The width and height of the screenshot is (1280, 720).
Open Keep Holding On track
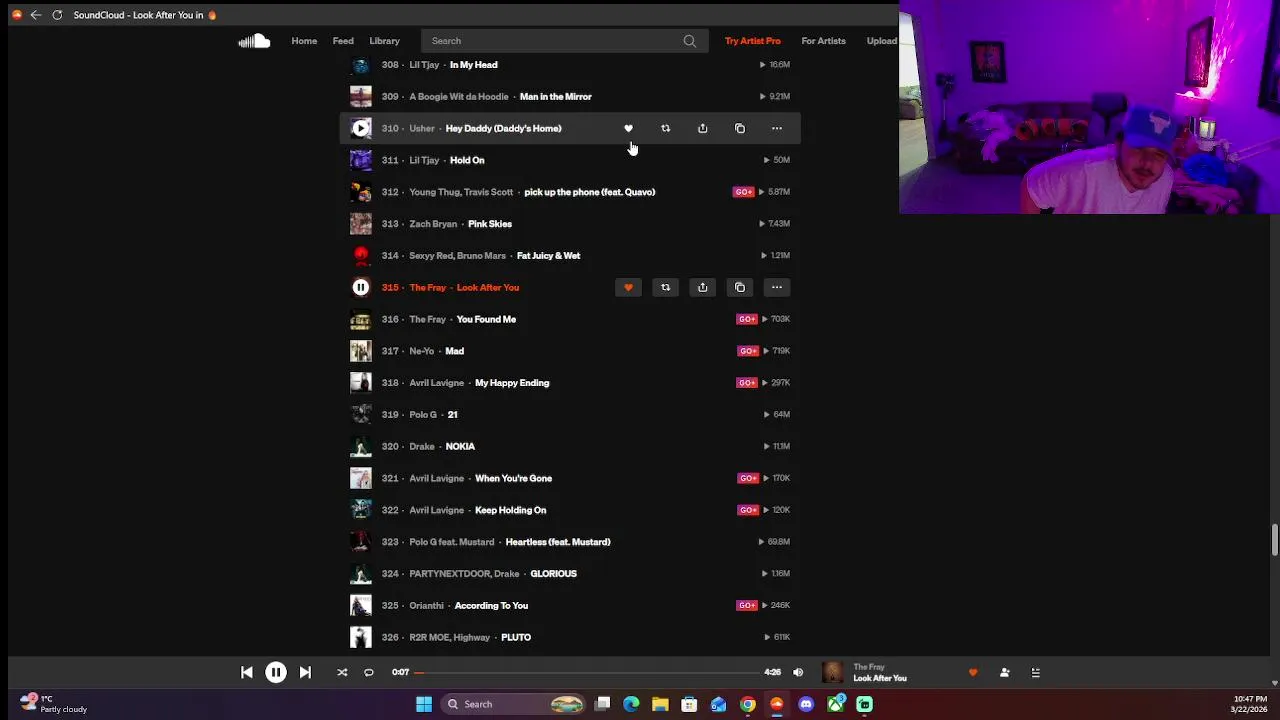pos(510,510)
